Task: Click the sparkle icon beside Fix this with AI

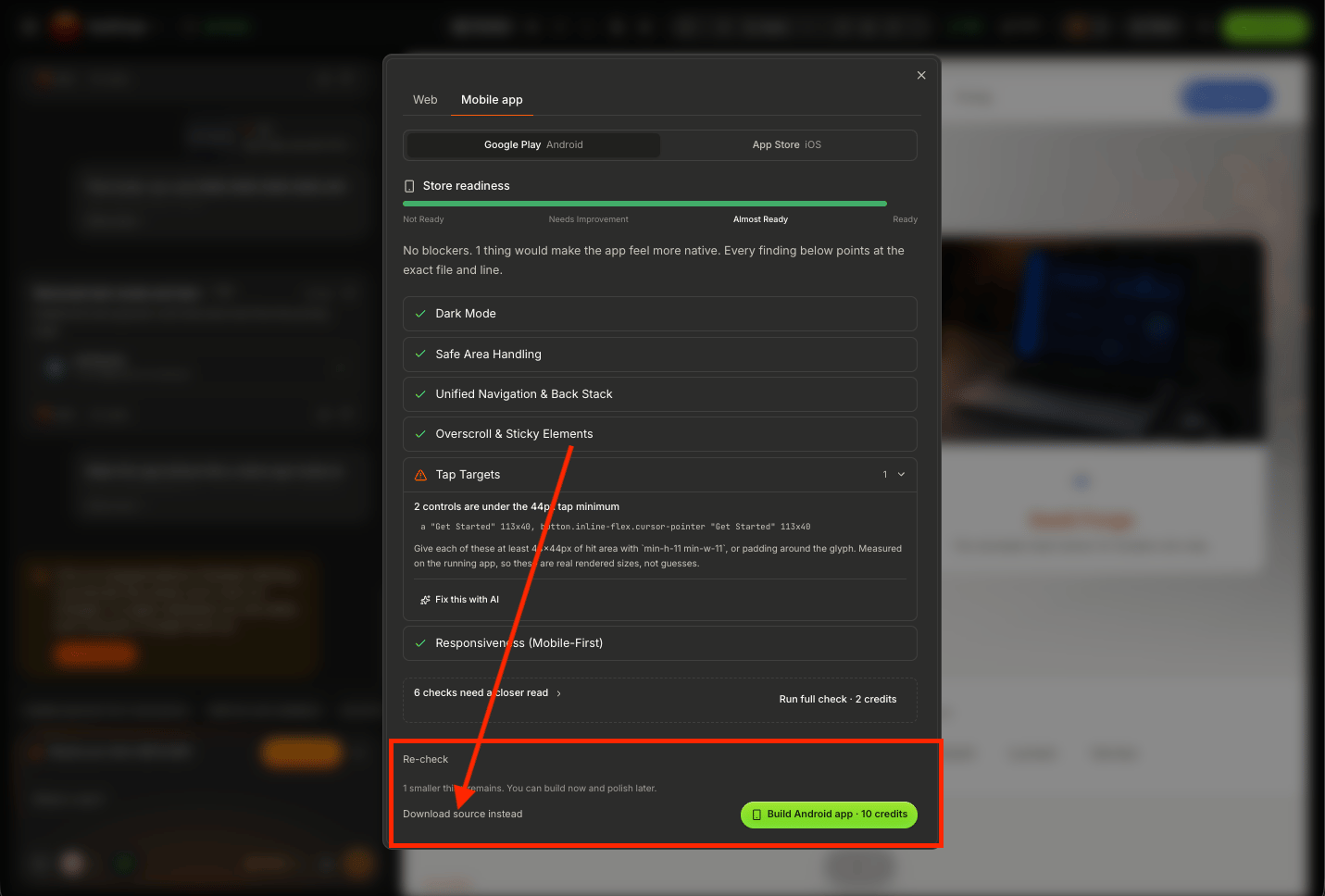Action: coord(425,600)
